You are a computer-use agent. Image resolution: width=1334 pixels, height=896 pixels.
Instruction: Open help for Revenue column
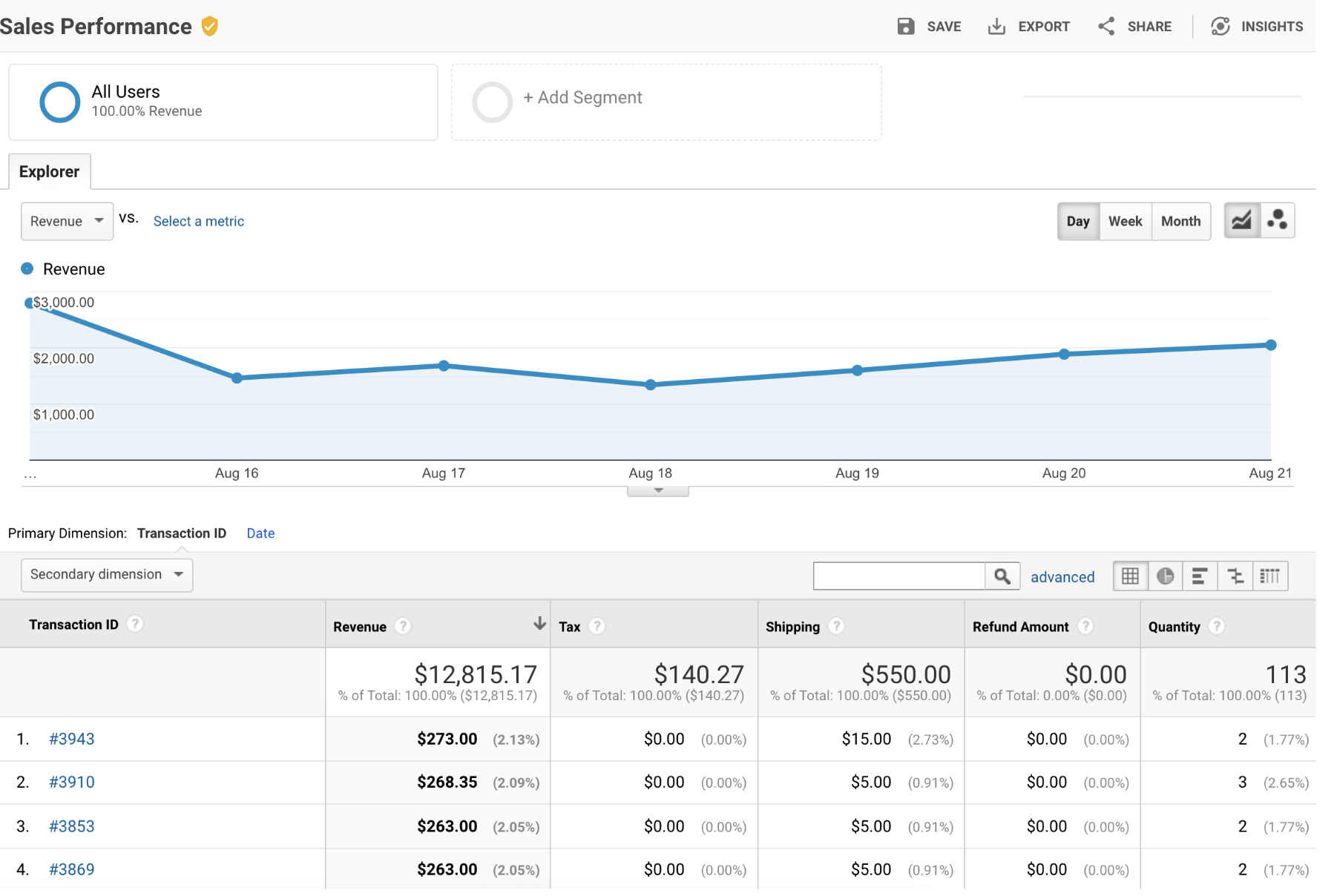[403, 626]
